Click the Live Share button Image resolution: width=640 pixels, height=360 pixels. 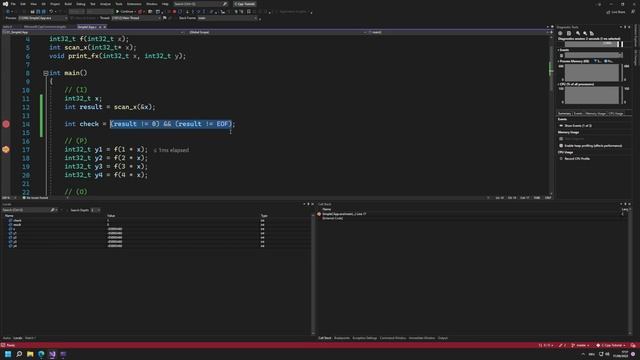[x=616, y=12]
